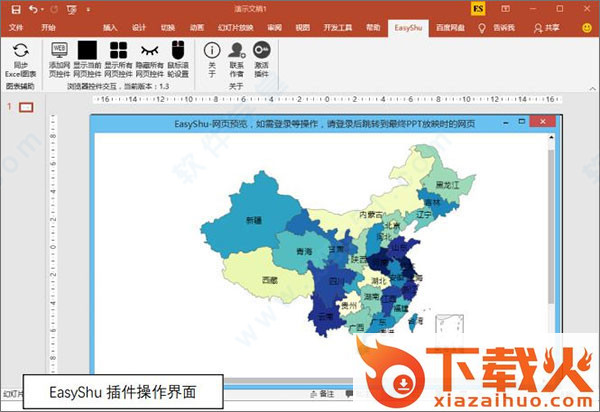The height and width of the screenshot is (412, 600).
Task: Click the contact author icon
Action: 236,50
